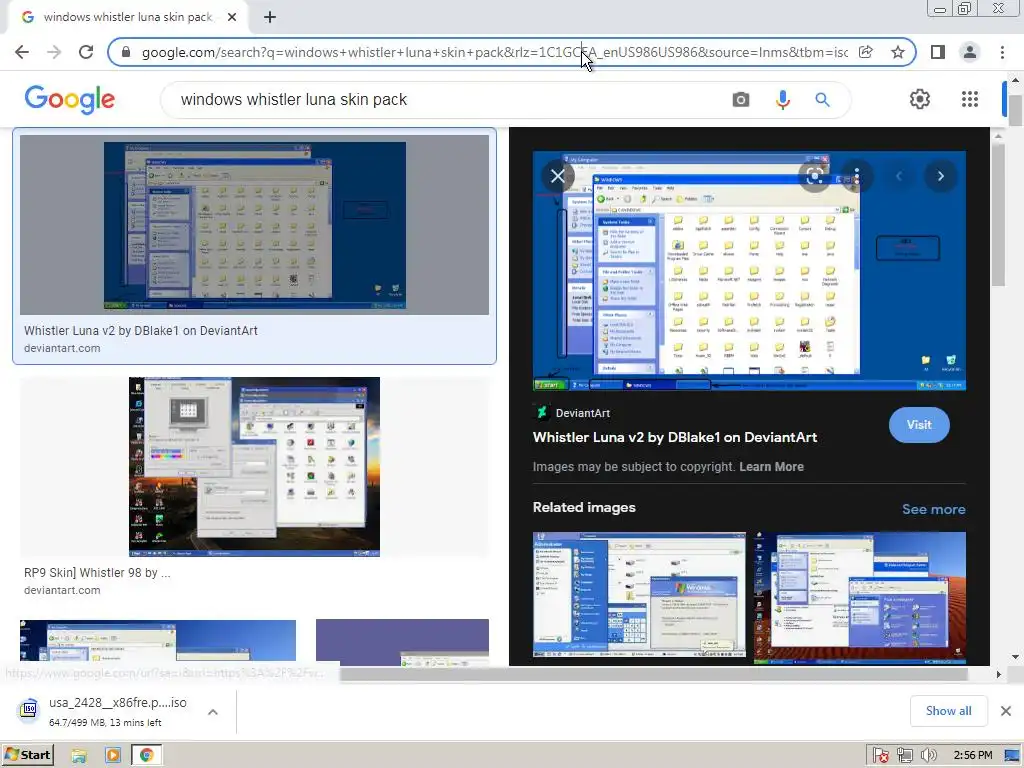This screenshot has height=768, width=1024.
Task: Launch media player from taskbar
Action: tap(113, 756)
